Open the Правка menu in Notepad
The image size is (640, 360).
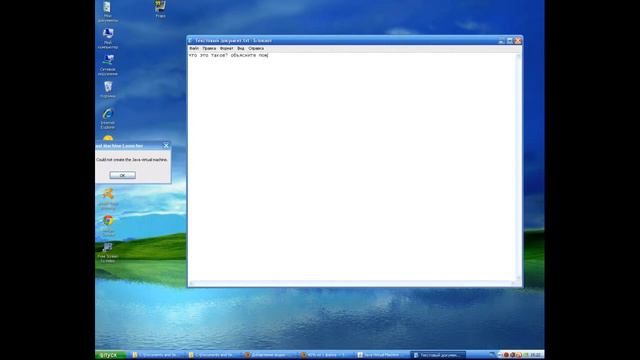click(x=209, y=48)
